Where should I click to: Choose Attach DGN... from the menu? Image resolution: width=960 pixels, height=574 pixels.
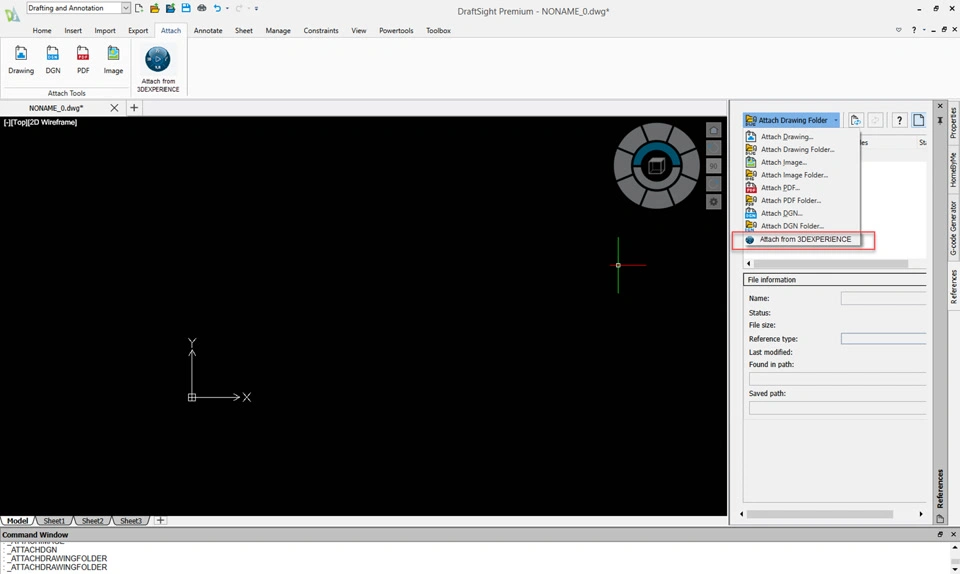click(x=800, y=213)
